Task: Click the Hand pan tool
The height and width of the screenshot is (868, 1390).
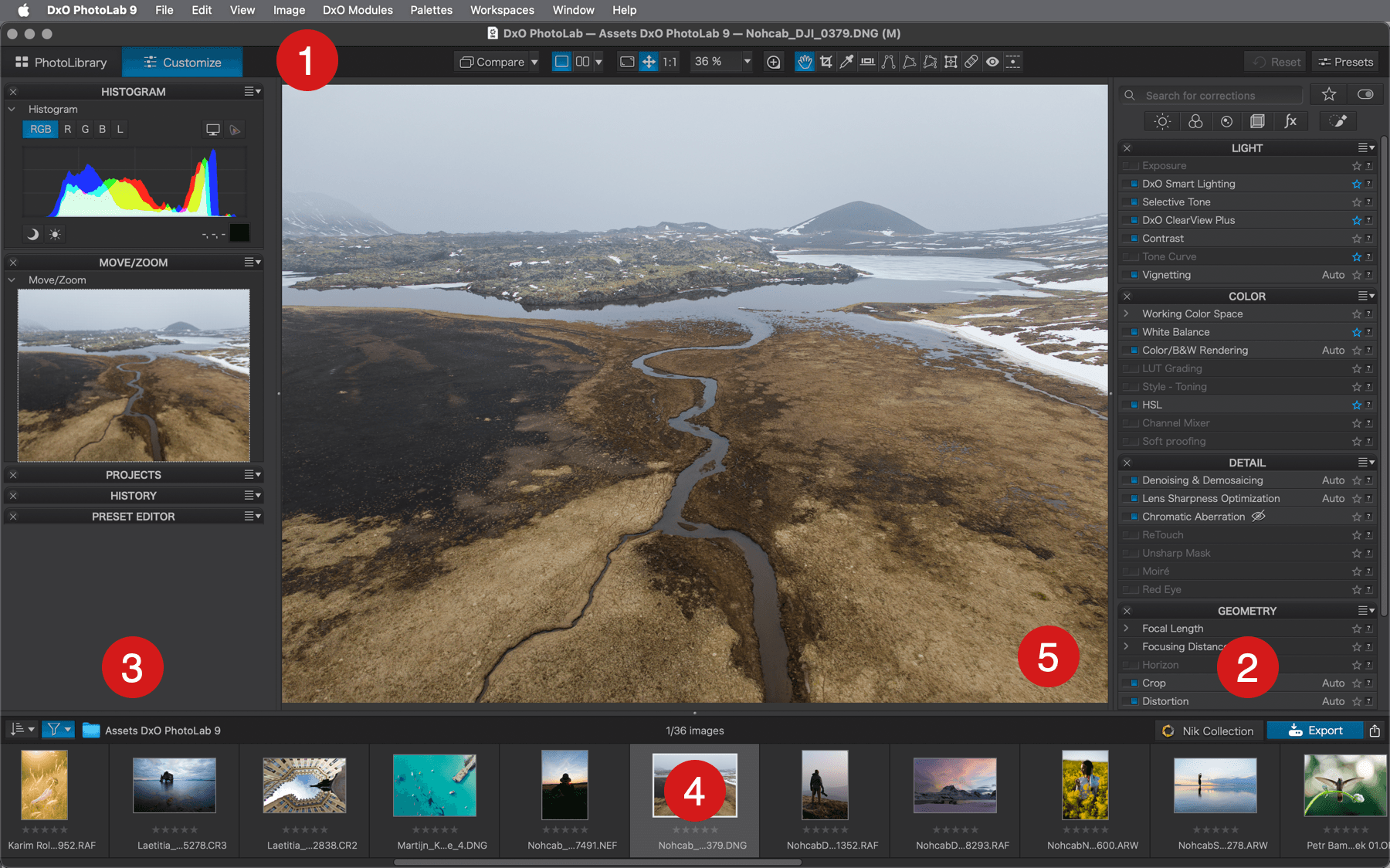Action: pos(805,62)
